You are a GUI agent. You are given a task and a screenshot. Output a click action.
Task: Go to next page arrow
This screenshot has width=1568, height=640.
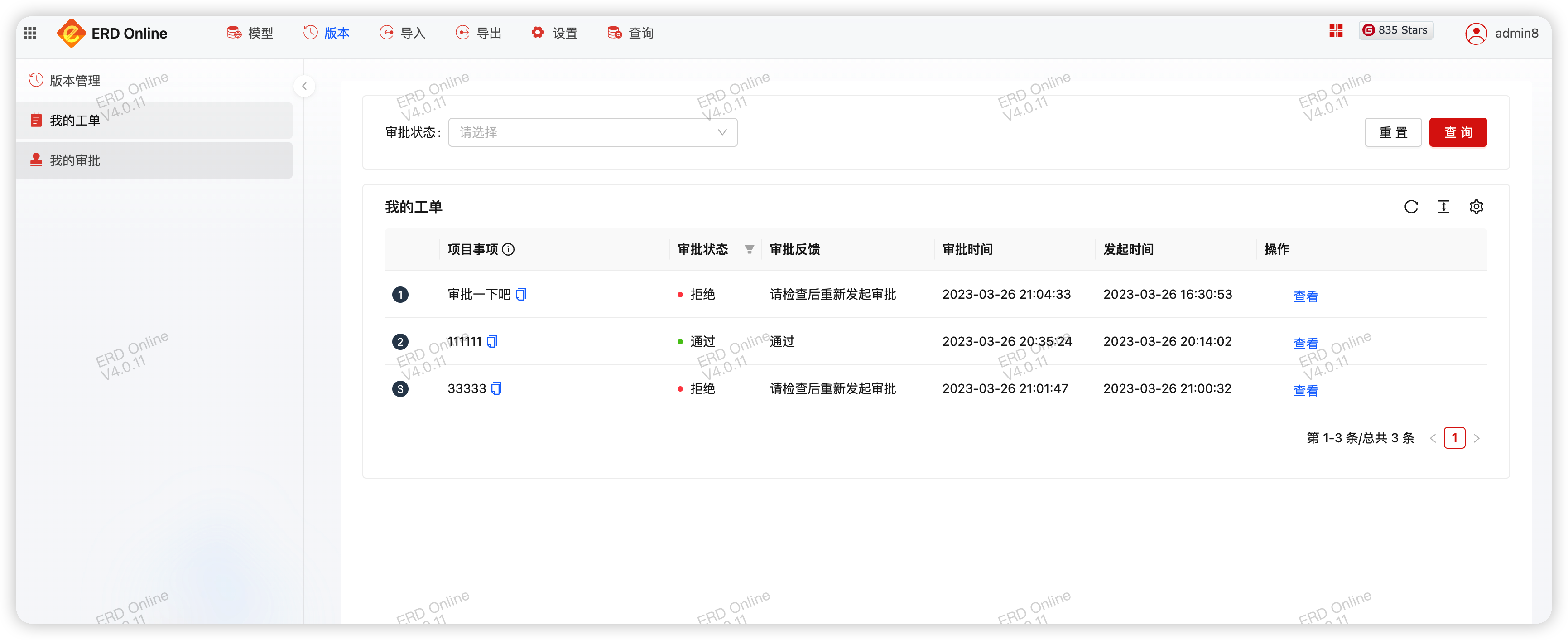(1476, 438)
